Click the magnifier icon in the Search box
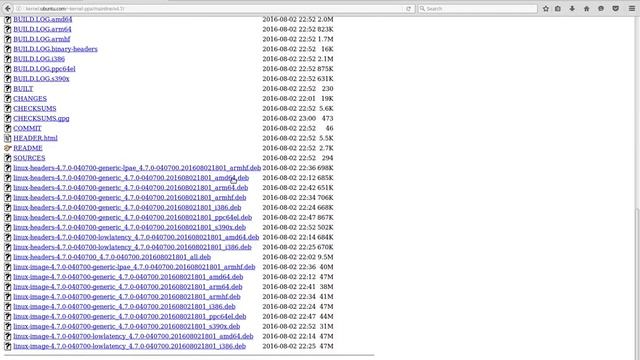 pos(422,9)
